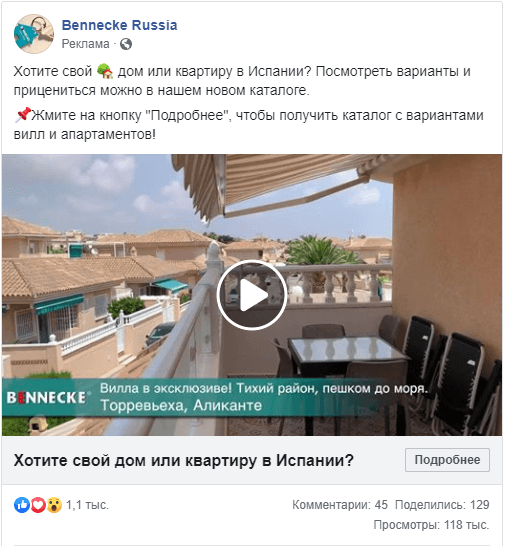505x546 pixels.
Task: Click the headline Хотите свой дом или квартиру в Испании?
Action: click(x=184, y=460)
